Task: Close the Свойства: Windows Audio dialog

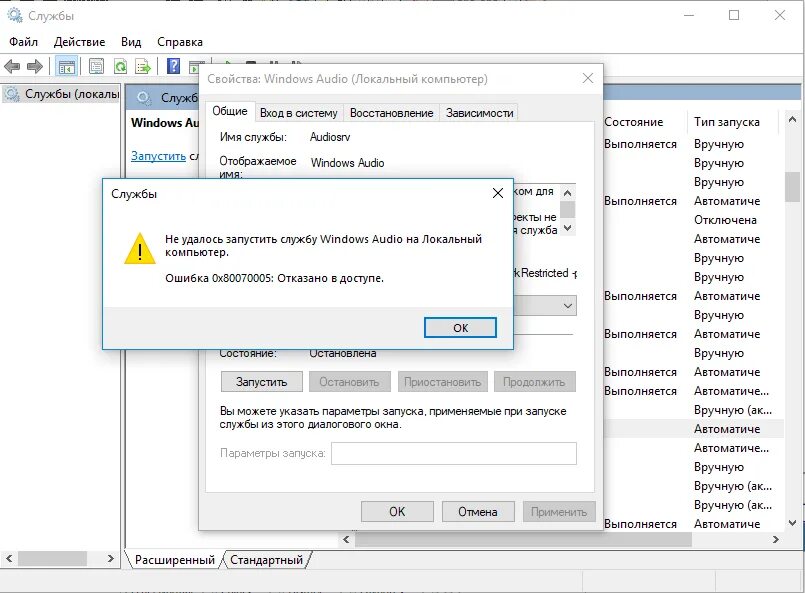Action: click(588, 78)
